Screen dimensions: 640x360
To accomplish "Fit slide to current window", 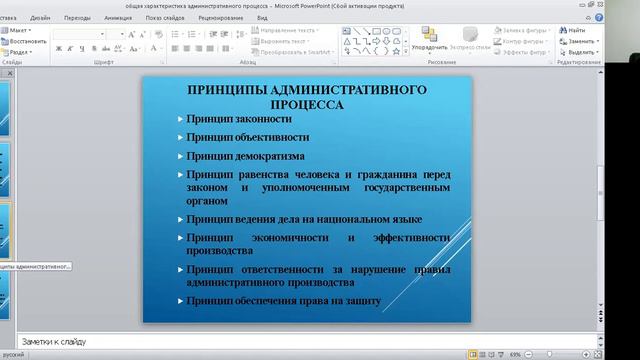I will coord(598,355).
